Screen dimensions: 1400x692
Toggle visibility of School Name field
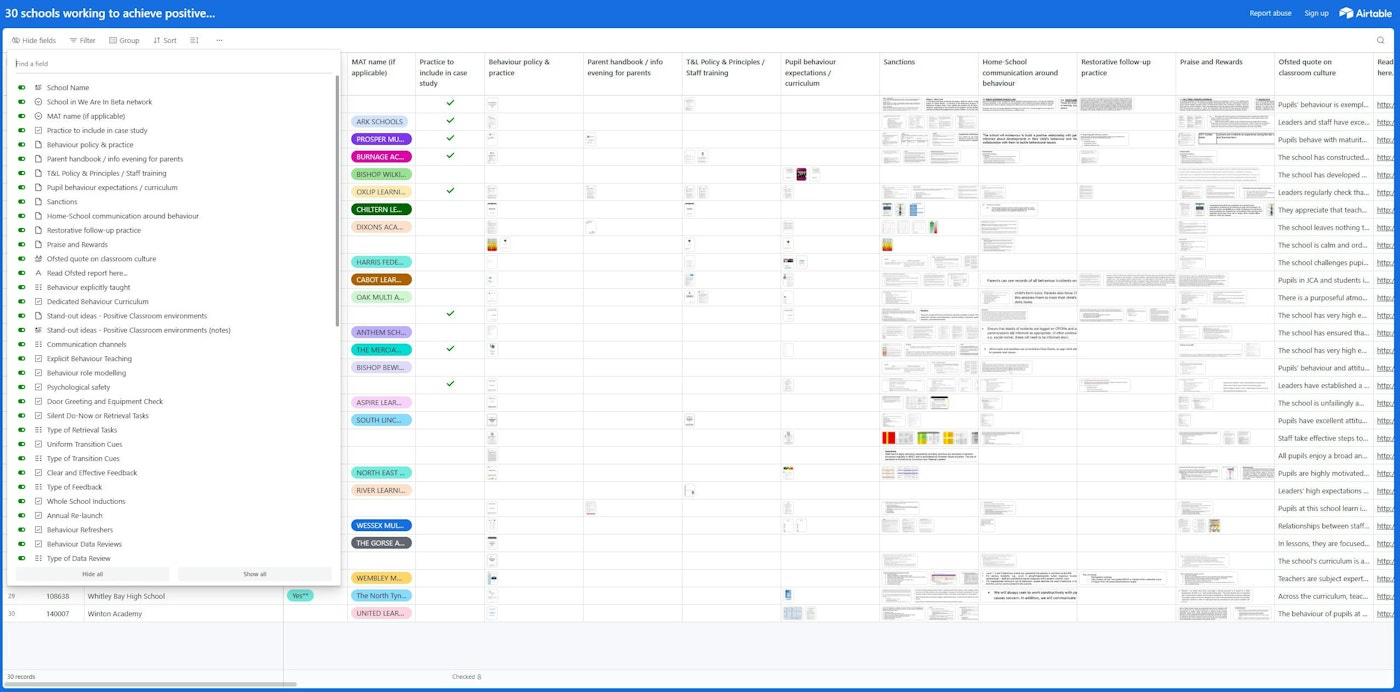tap(22, 88)
